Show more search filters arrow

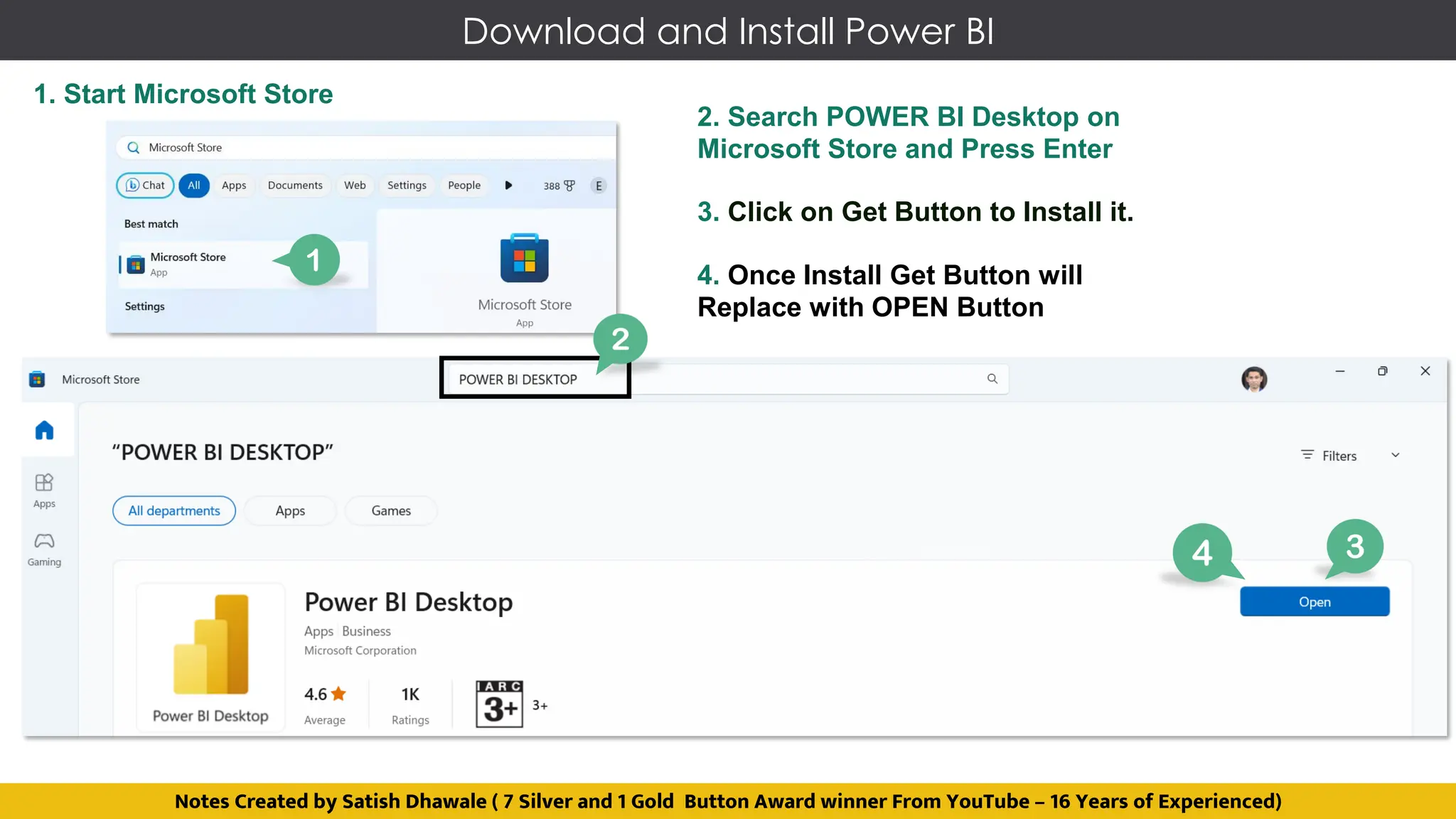click(508, 186)
